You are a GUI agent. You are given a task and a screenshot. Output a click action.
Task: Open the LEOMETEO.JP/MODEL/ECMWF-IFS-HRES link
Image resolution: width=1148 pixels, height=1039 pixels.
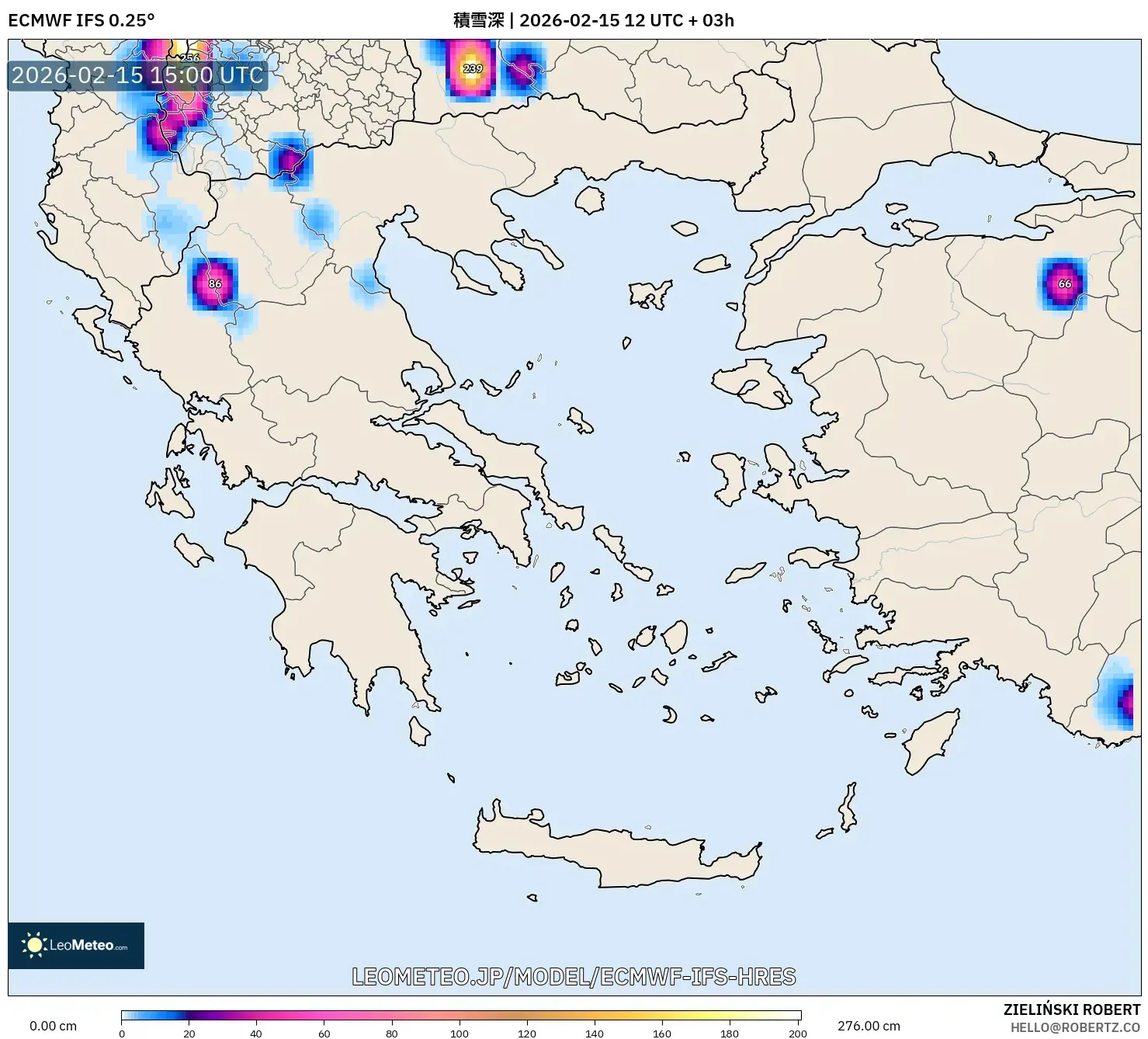[x=574, y=978]
